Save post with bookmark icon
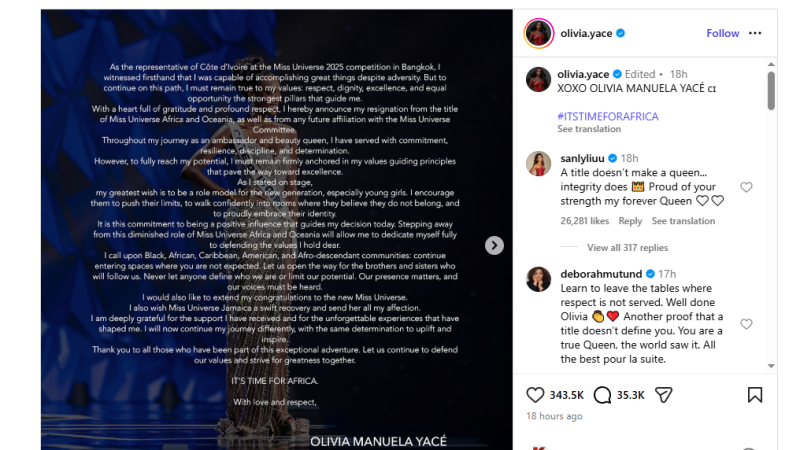 point(755,395)
